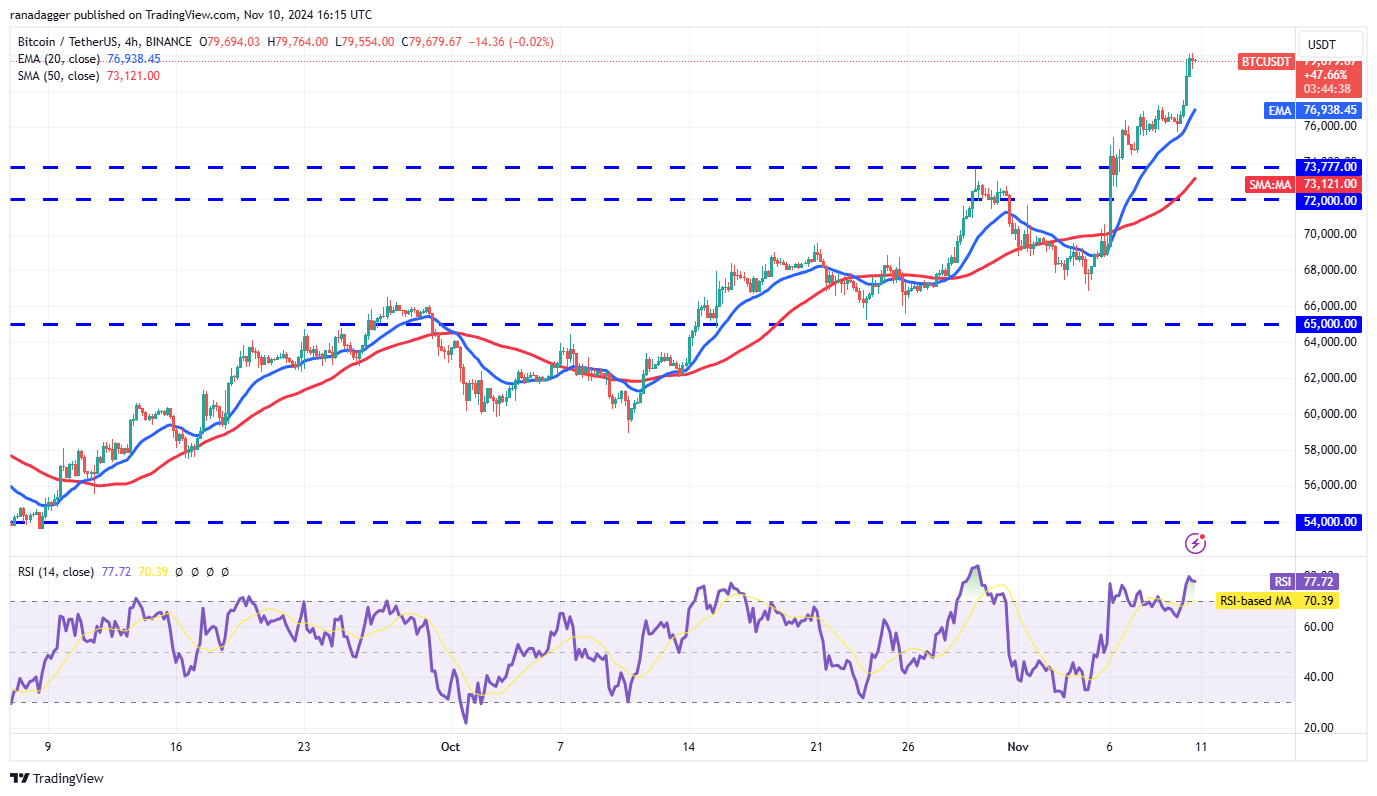Click the 21 date label on time axis
The image size is (1377, 796).
pos(816,747)
